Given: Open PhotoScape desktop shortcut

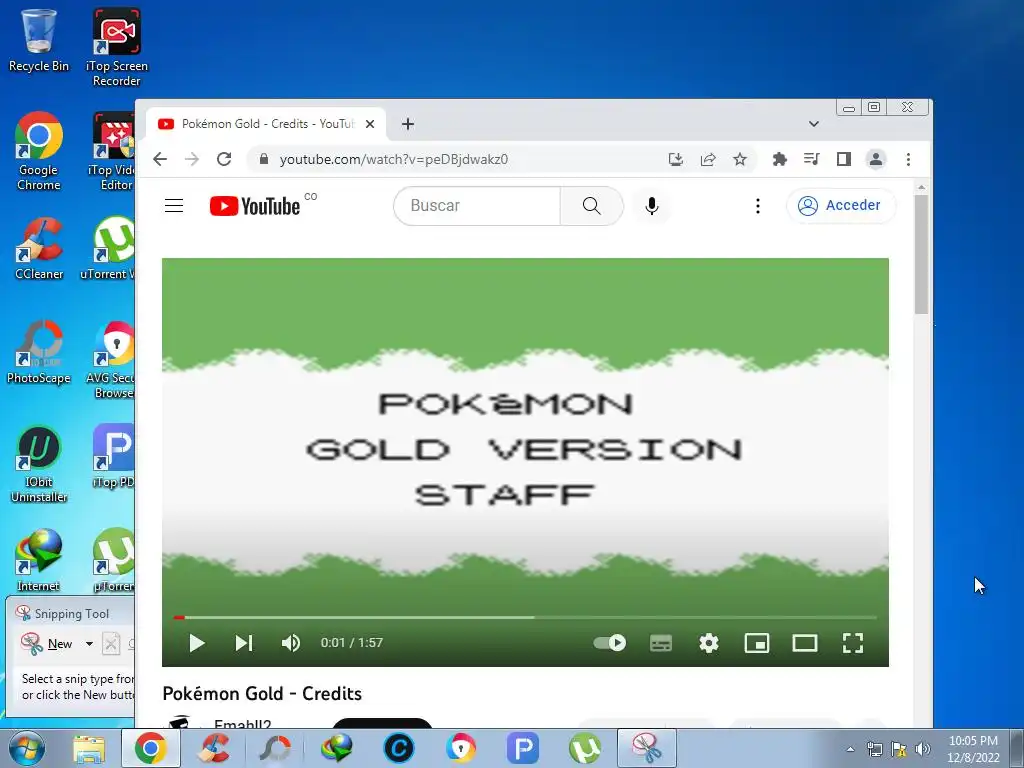Looking at the screenshot, I should coord(39,351).
